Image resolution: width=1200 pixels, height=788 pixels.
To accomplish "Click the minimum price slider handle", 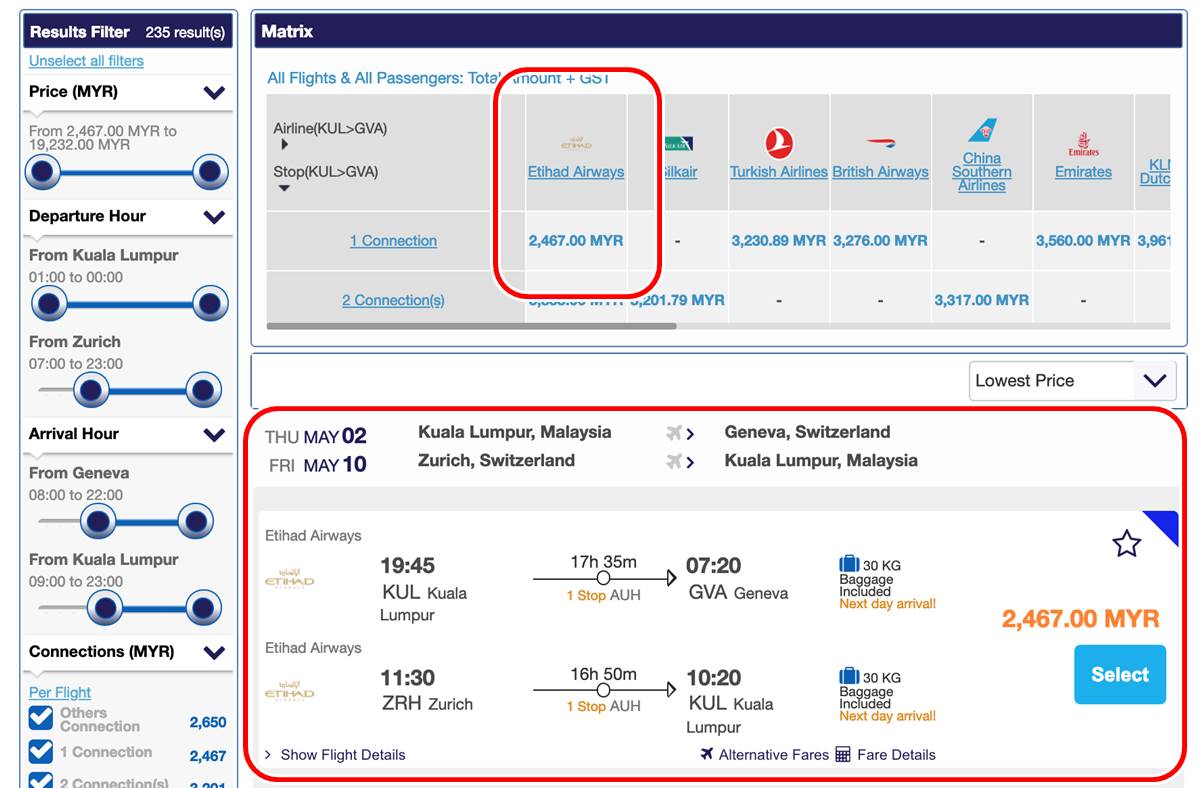I will tap(43, 173).
